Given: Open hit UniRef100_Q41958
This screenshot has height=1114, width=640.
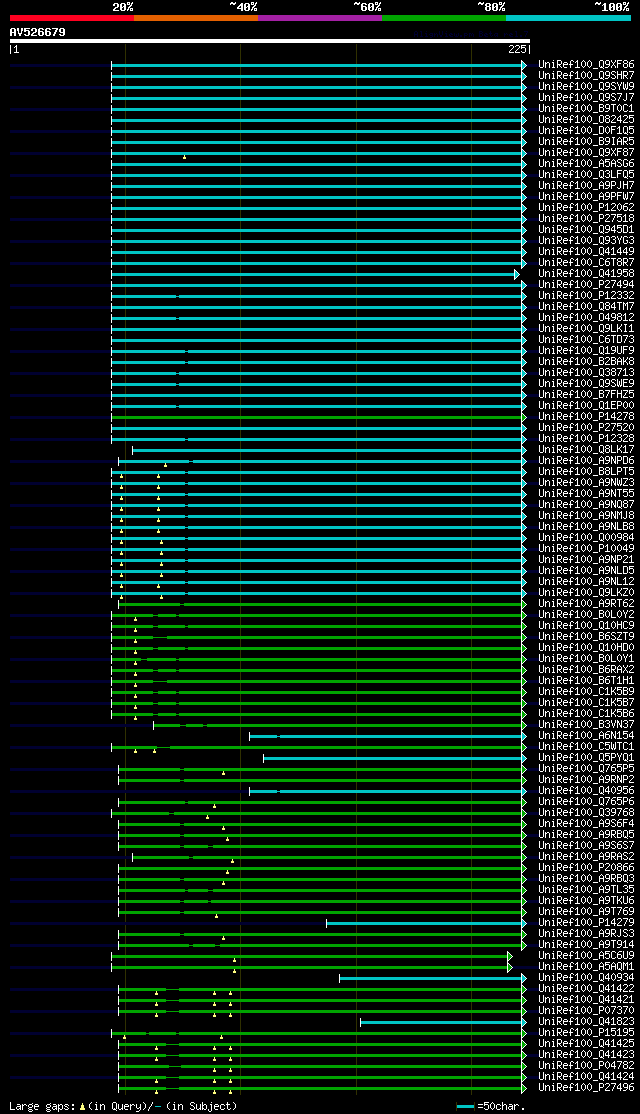Looking at the screenshot, I should (x=586, y=274).
